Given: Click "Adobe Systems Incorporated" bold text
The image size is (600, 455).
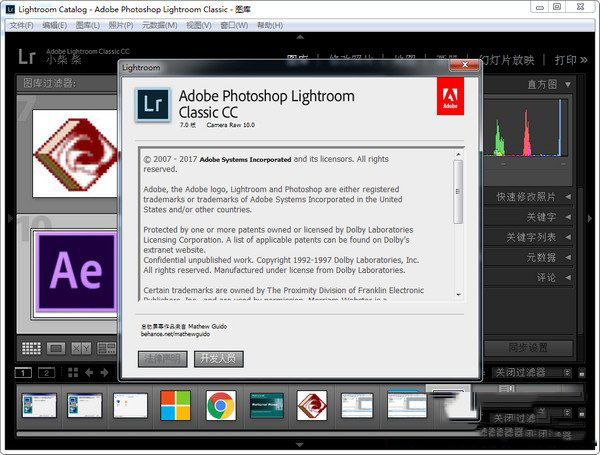Looking at the screenshot, I should click(245, 160).
